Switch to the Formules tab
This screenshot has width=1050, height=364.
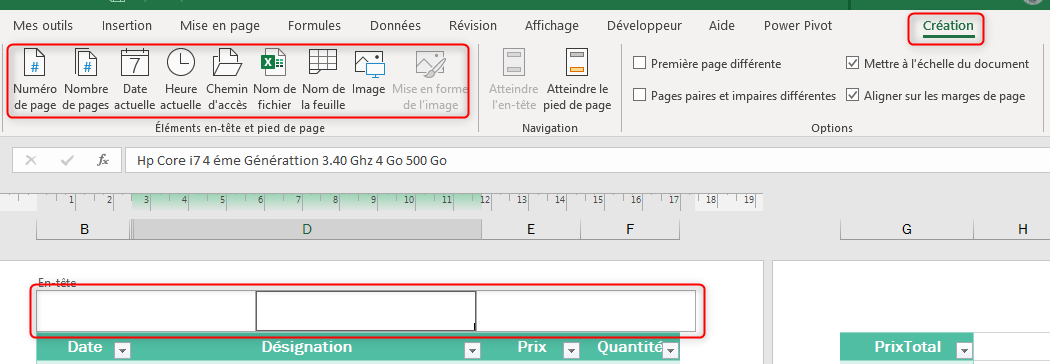[x=314, y=26]
